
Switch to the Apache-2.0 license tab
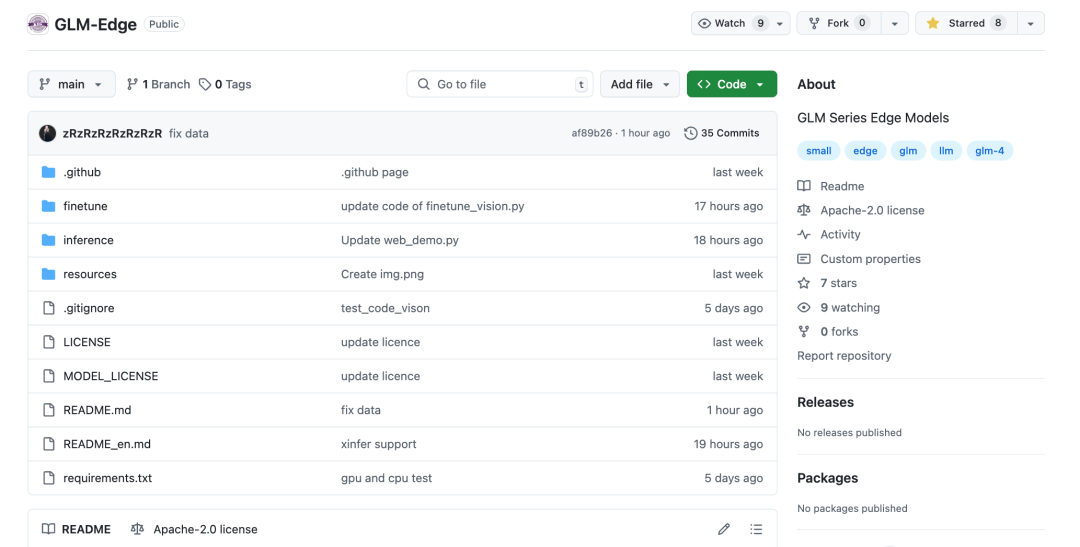coord(194,529)
